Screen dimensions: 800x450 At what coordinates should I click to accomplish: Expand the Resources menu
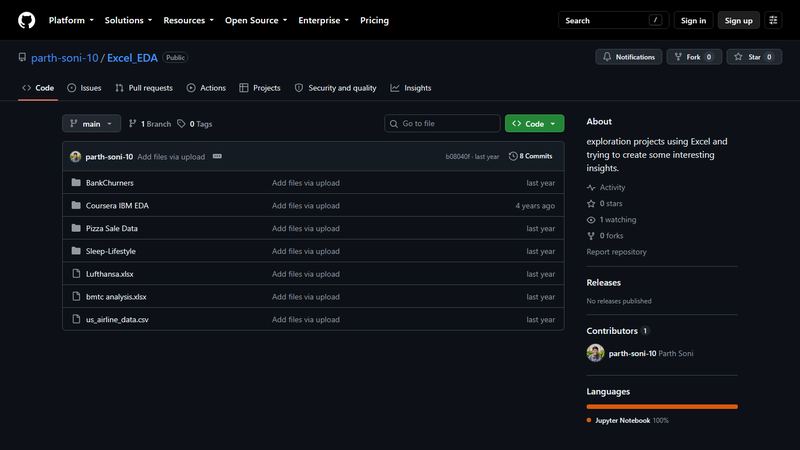coord(188,20)
